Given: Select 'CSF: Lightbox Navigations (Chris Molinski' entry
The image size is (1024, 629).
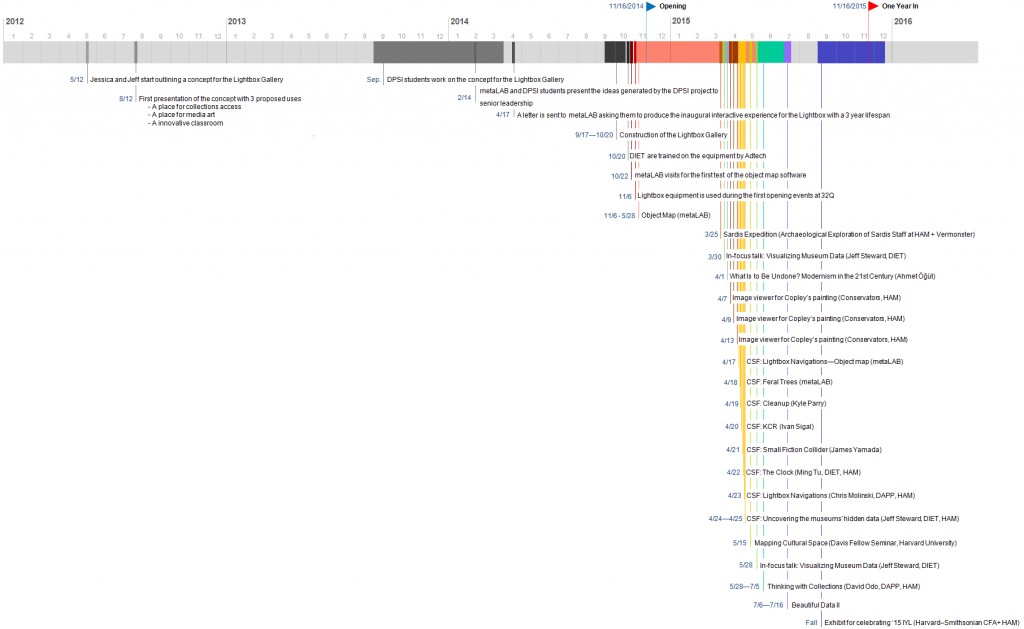Looking at the screenshot, I should tap(831, 496).
